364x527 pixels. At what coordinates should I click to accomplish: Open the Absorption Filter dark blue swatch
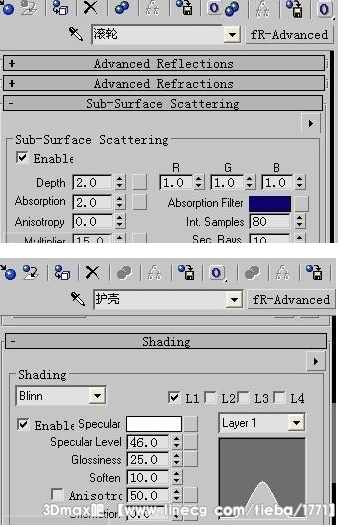(270, 204)
